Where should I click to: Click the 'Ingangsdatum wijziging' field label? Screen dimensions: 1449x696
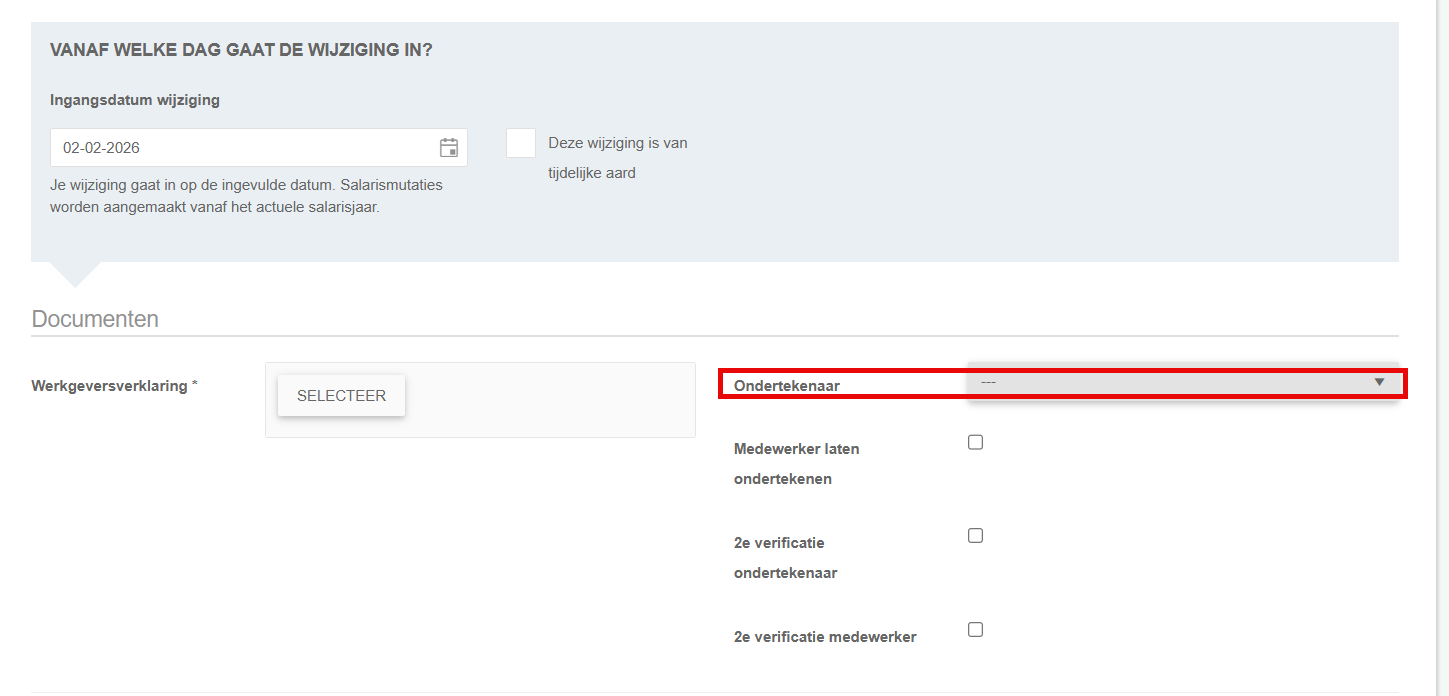[x=135, y=100]
